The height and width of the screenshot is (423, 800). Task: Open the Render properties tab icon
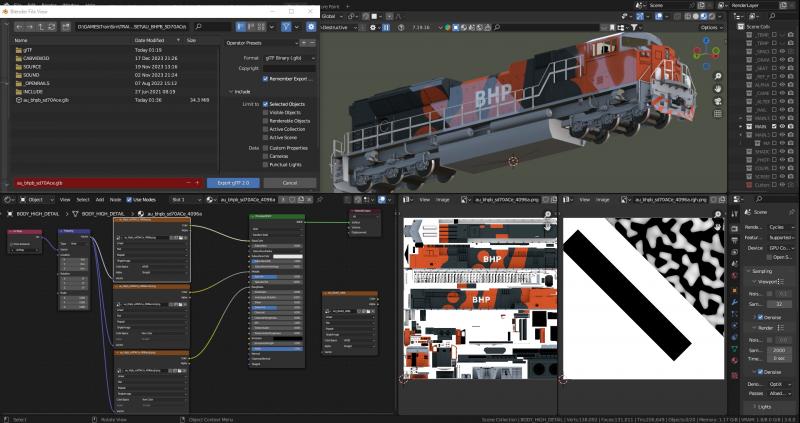point(735,228)
